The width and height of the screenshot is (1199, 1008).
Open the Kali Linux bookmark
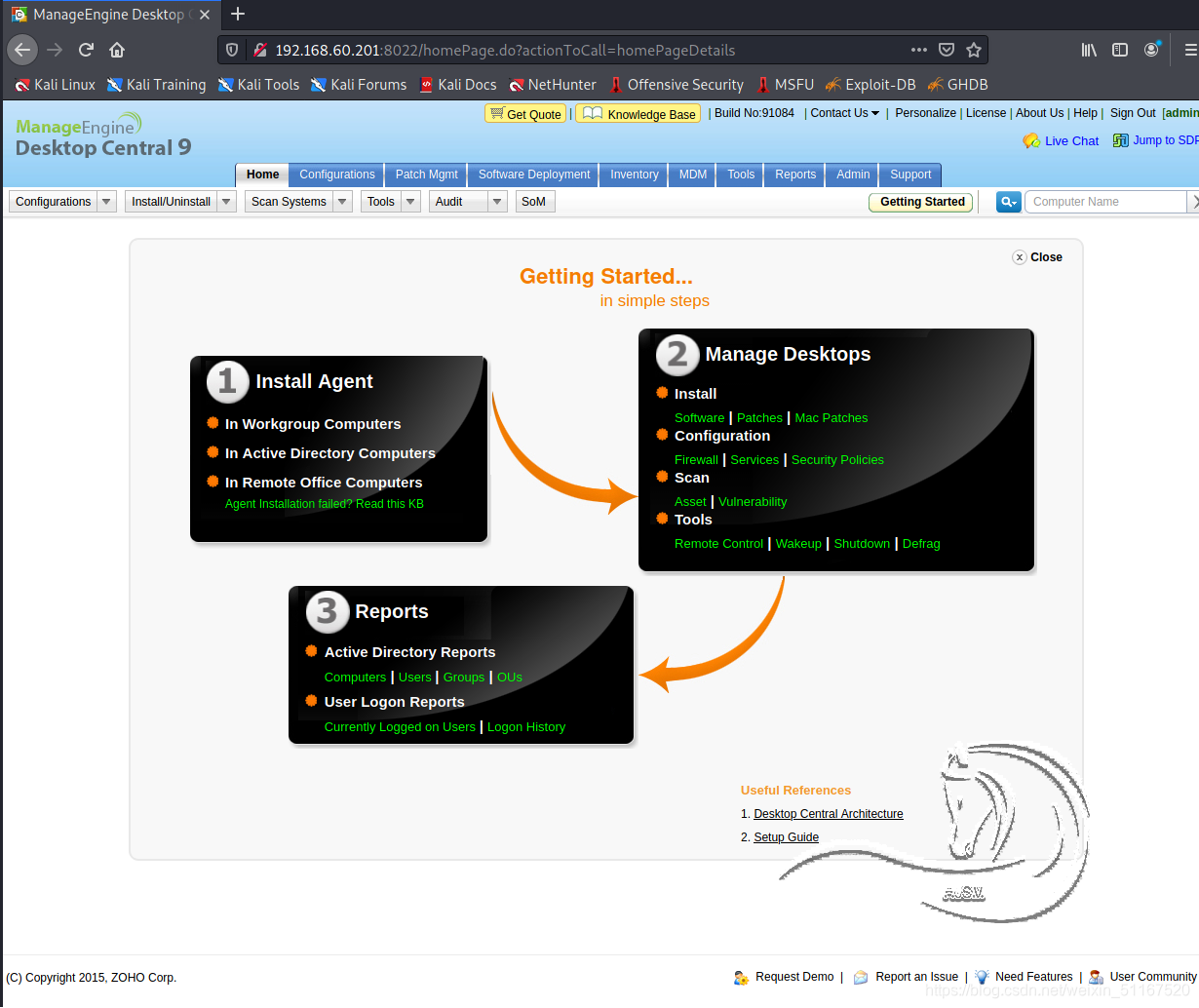pyautogui.click(x=56, y=85)
